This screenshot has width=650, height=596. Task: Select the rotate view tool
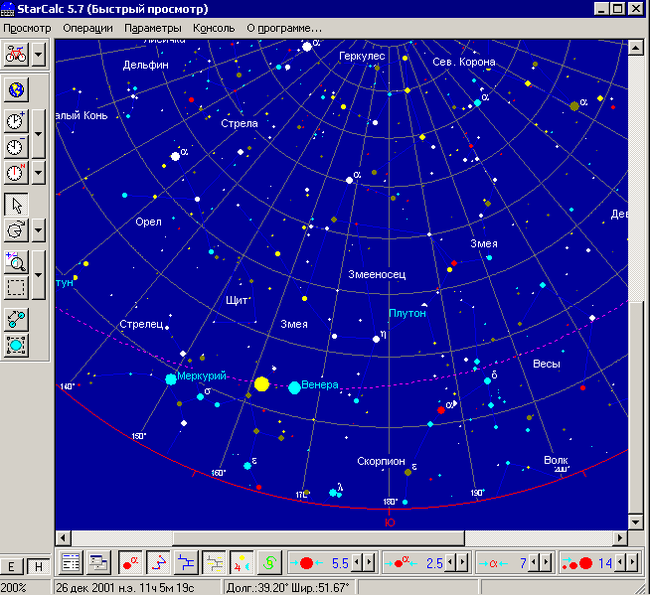pos(16,230)
